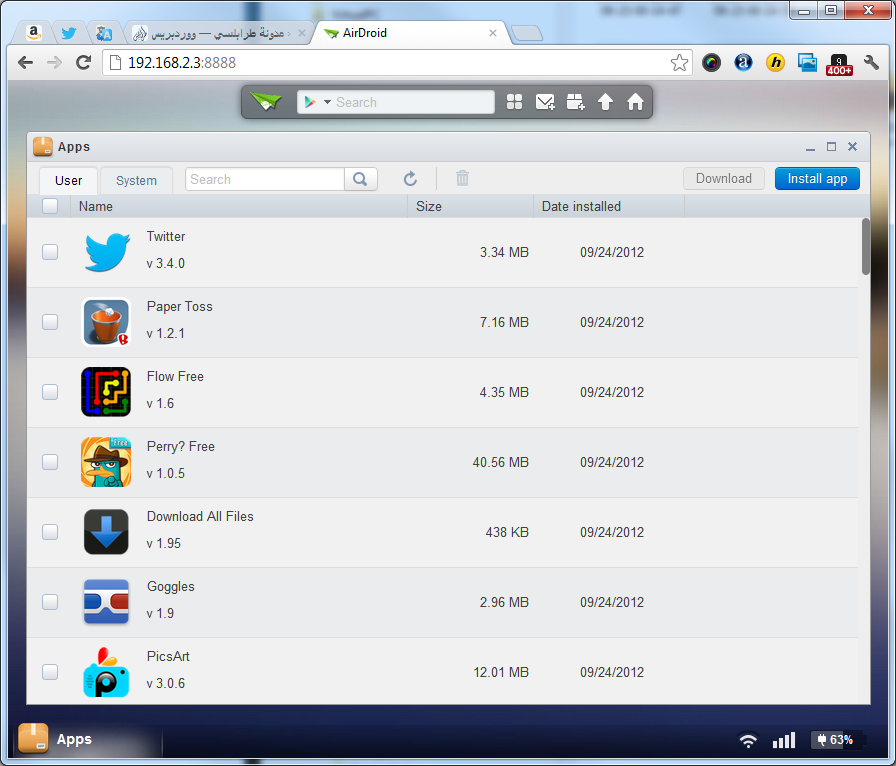
Task: Sort by Size column header
Action: tap(470, 206)
